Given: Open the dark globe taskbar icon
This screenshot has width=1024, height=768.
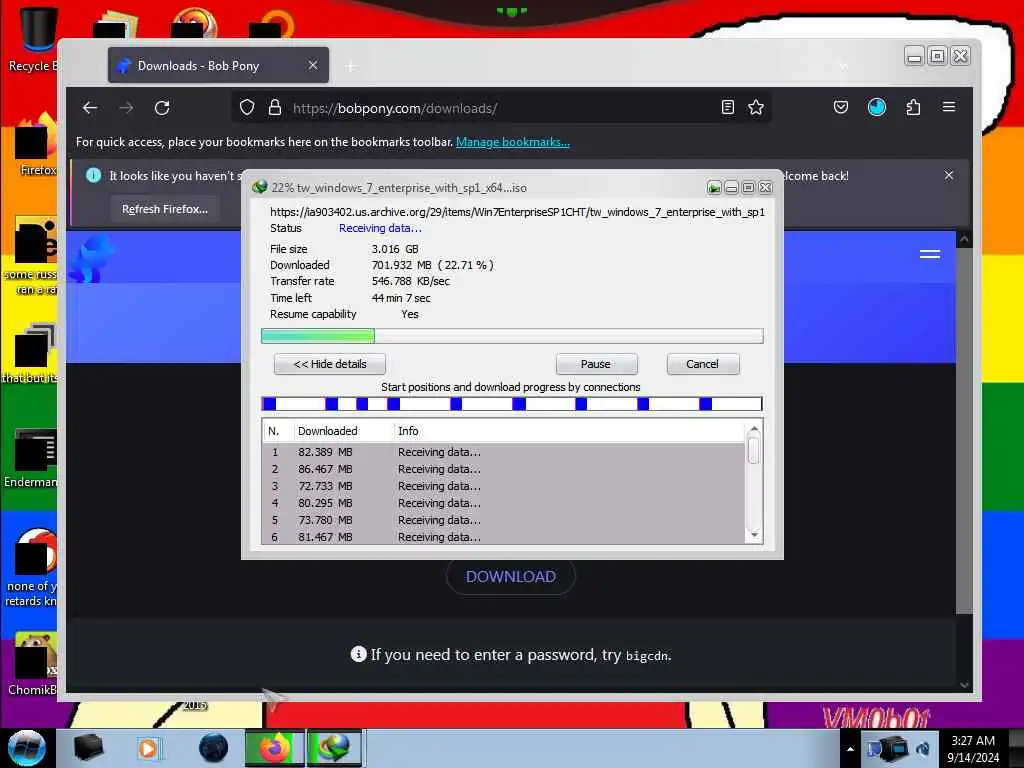Looking at the screenshot, I should (x=214, y=748).
